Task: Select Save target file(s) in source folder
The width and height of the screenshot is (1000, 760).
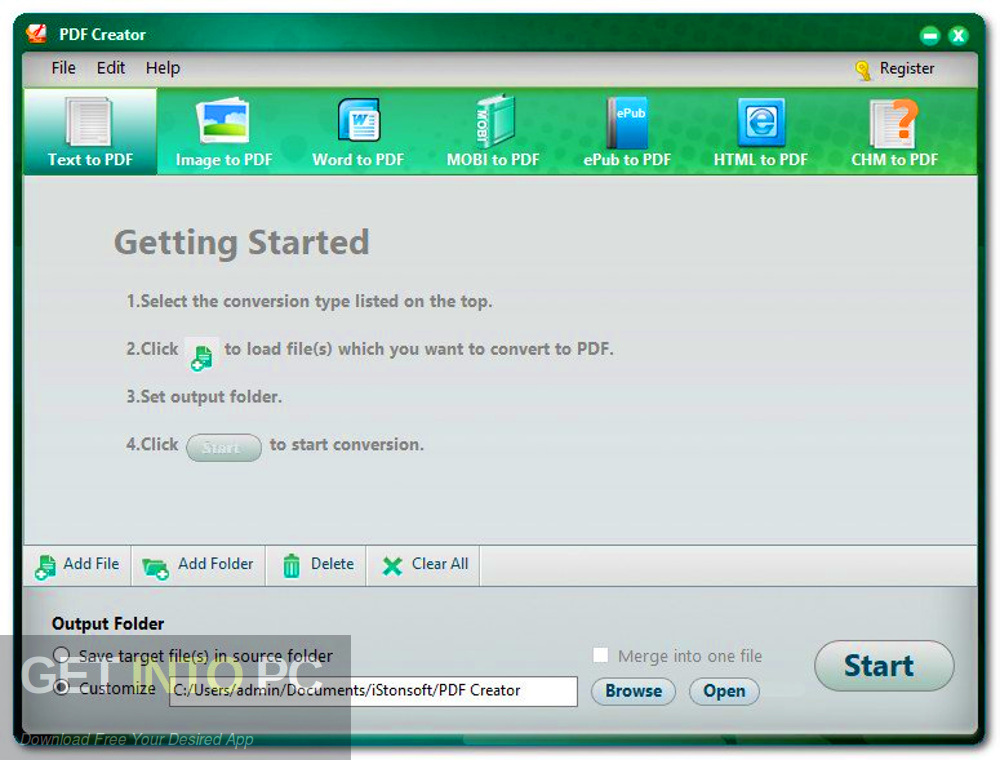Action: pos(61,655)
